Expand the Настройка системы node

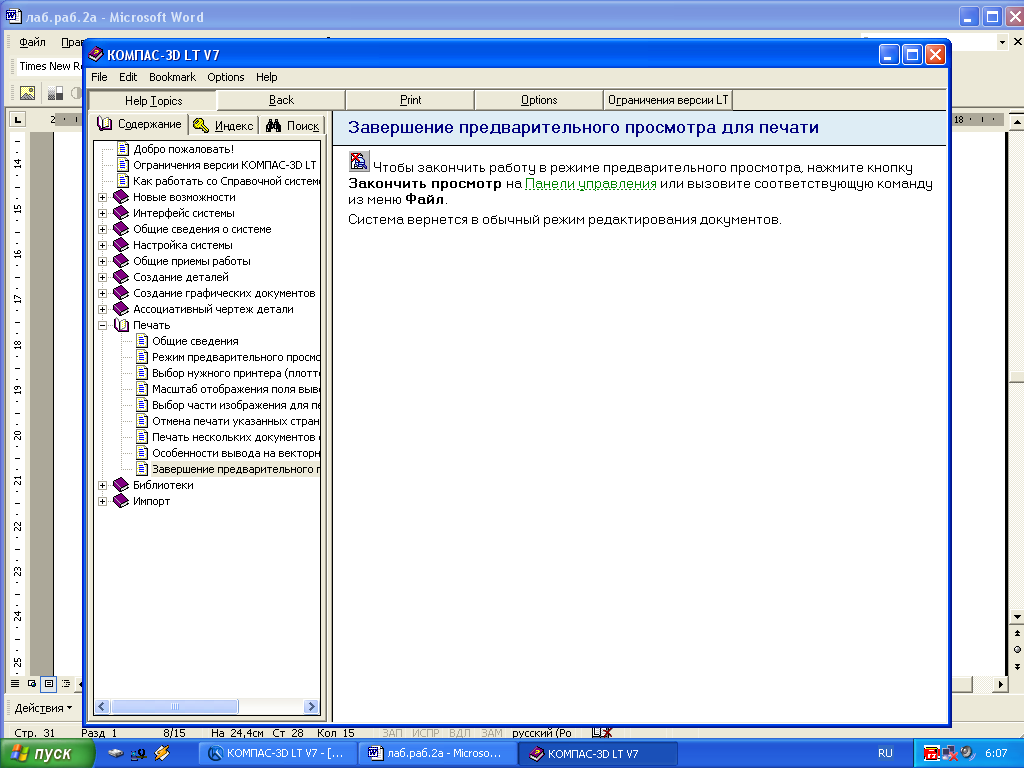click(x=103, y=246)
